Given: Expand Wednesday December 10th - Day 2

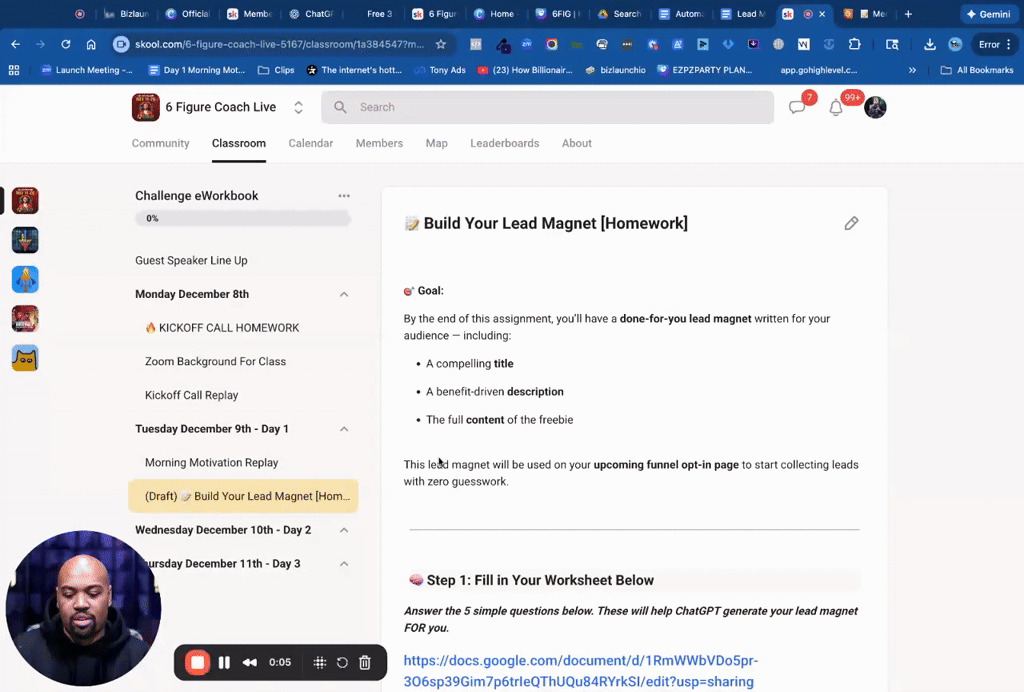Looking at the screenshot, I should pos(344,530).
